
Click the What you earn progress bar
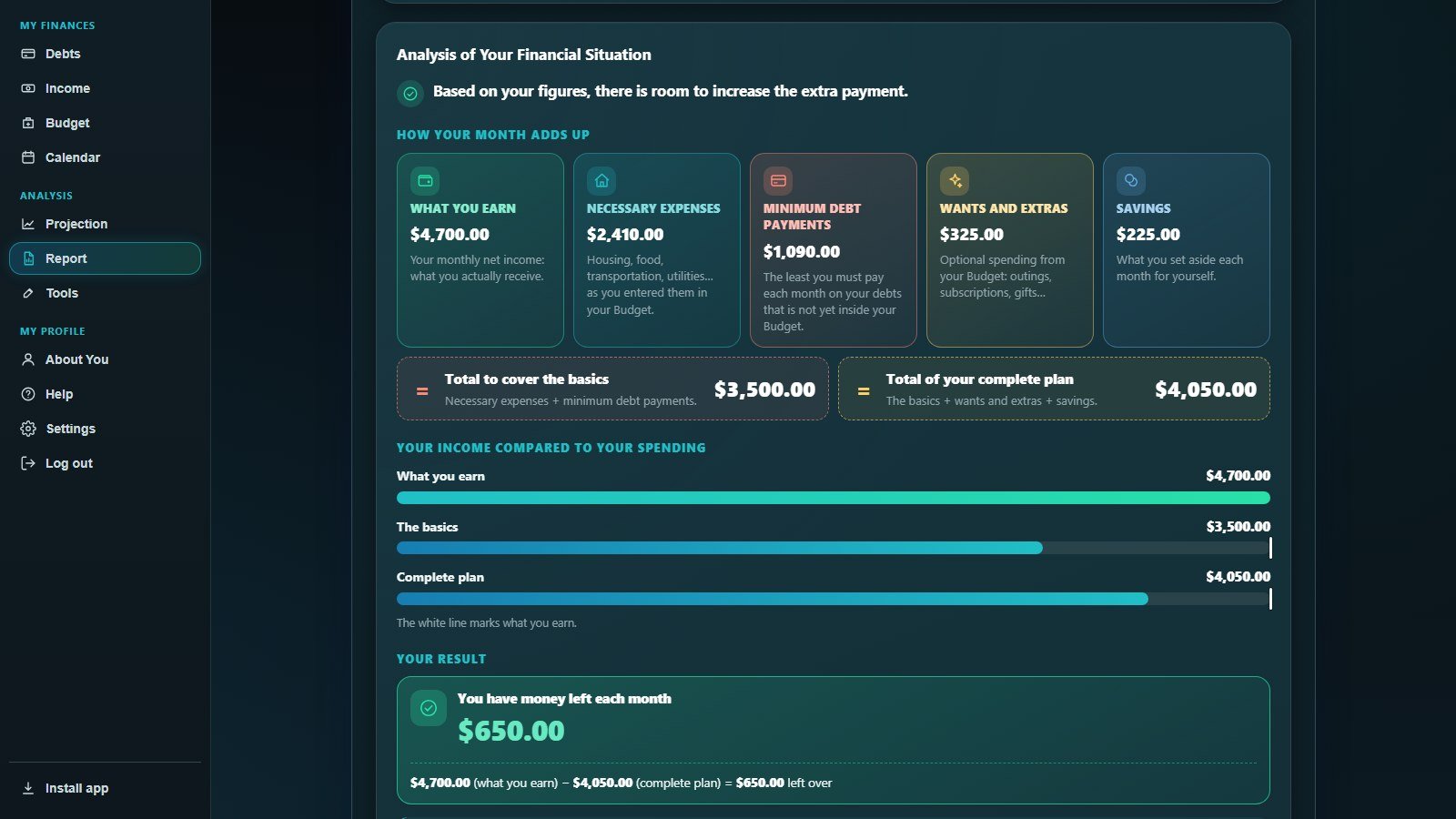[x=834, y=498]
